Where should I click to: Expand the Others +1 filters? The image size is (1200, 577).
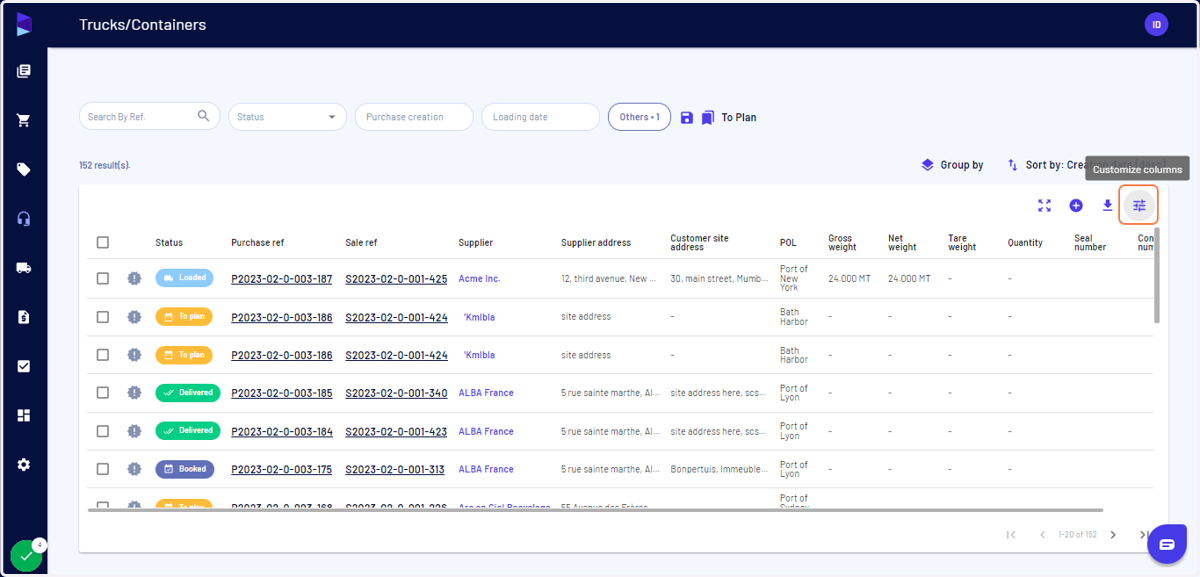point(639,117)
